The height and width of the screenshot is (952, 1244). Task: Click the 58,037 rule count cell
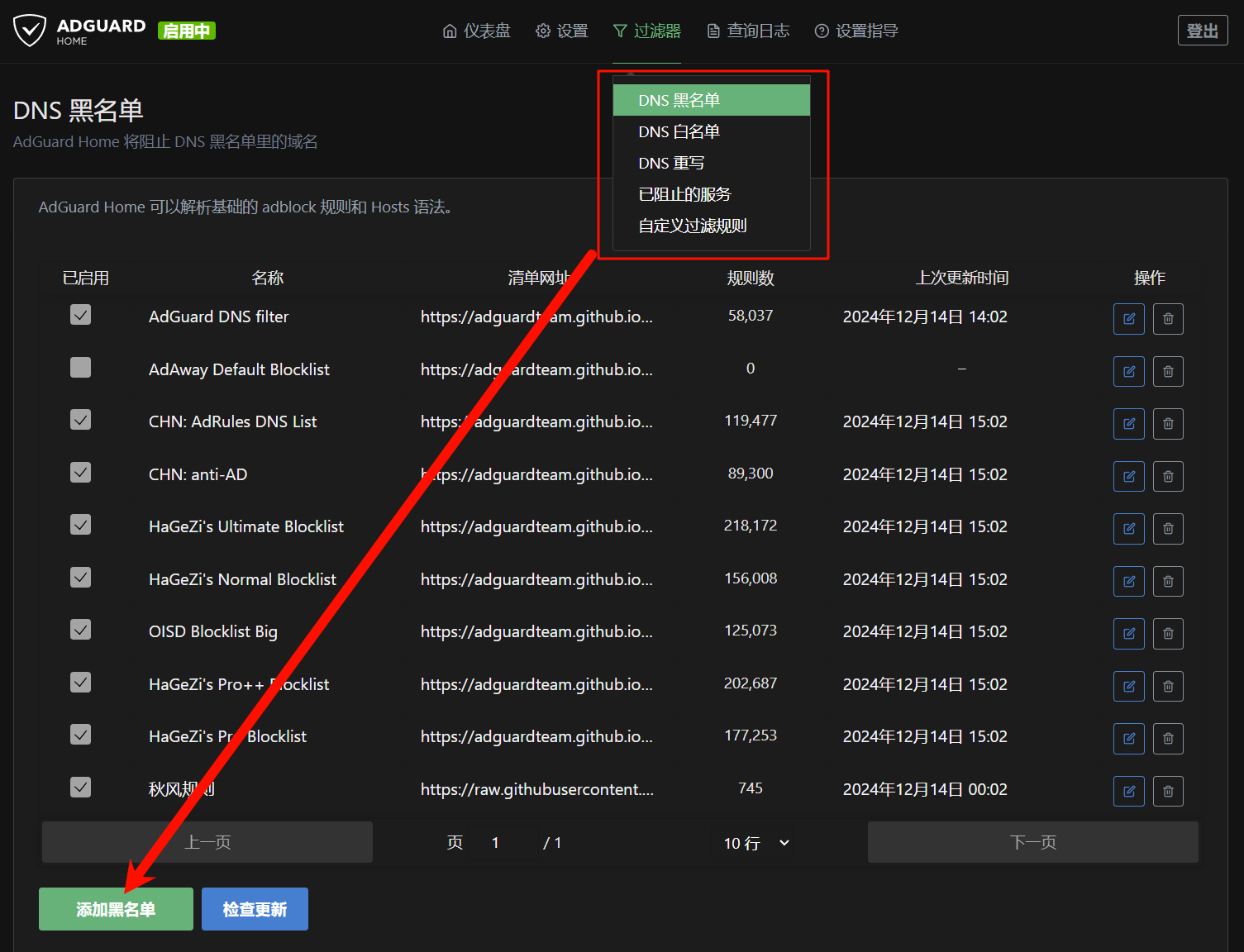751,316
